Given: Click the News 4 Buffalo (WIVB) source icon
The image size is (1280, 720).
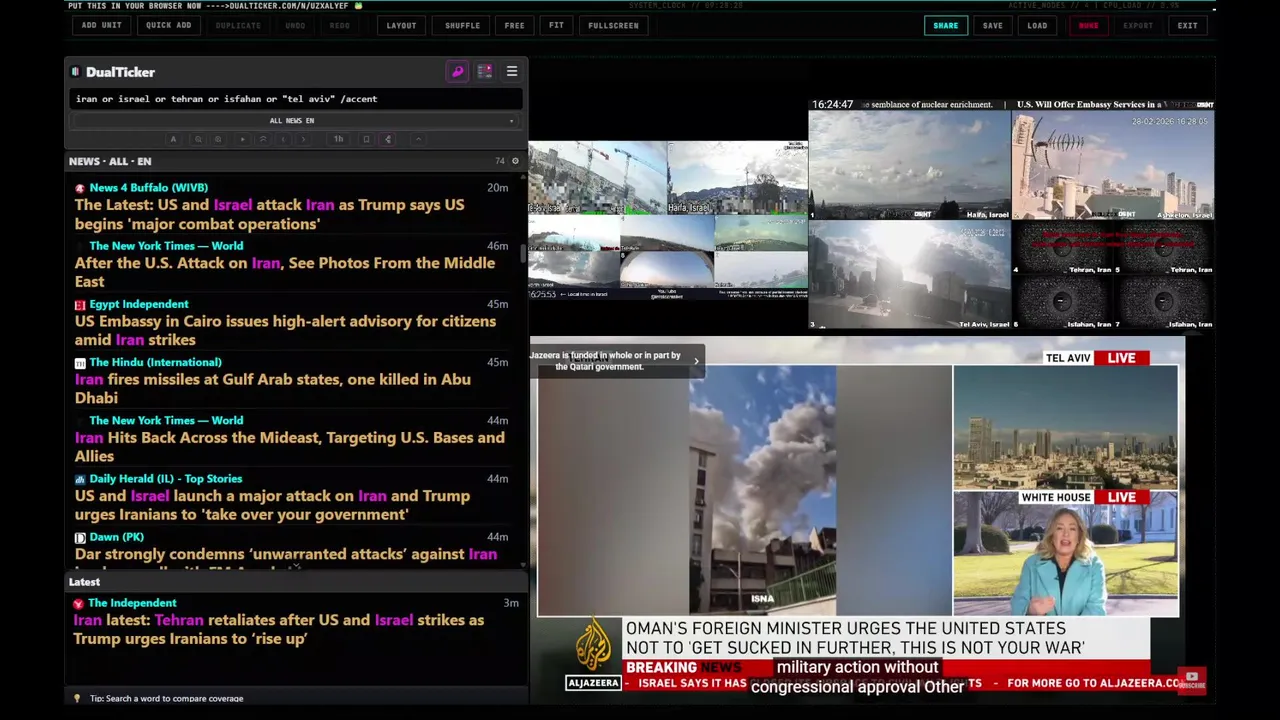Looking at the screenshot, I should (x=79, y=188).
